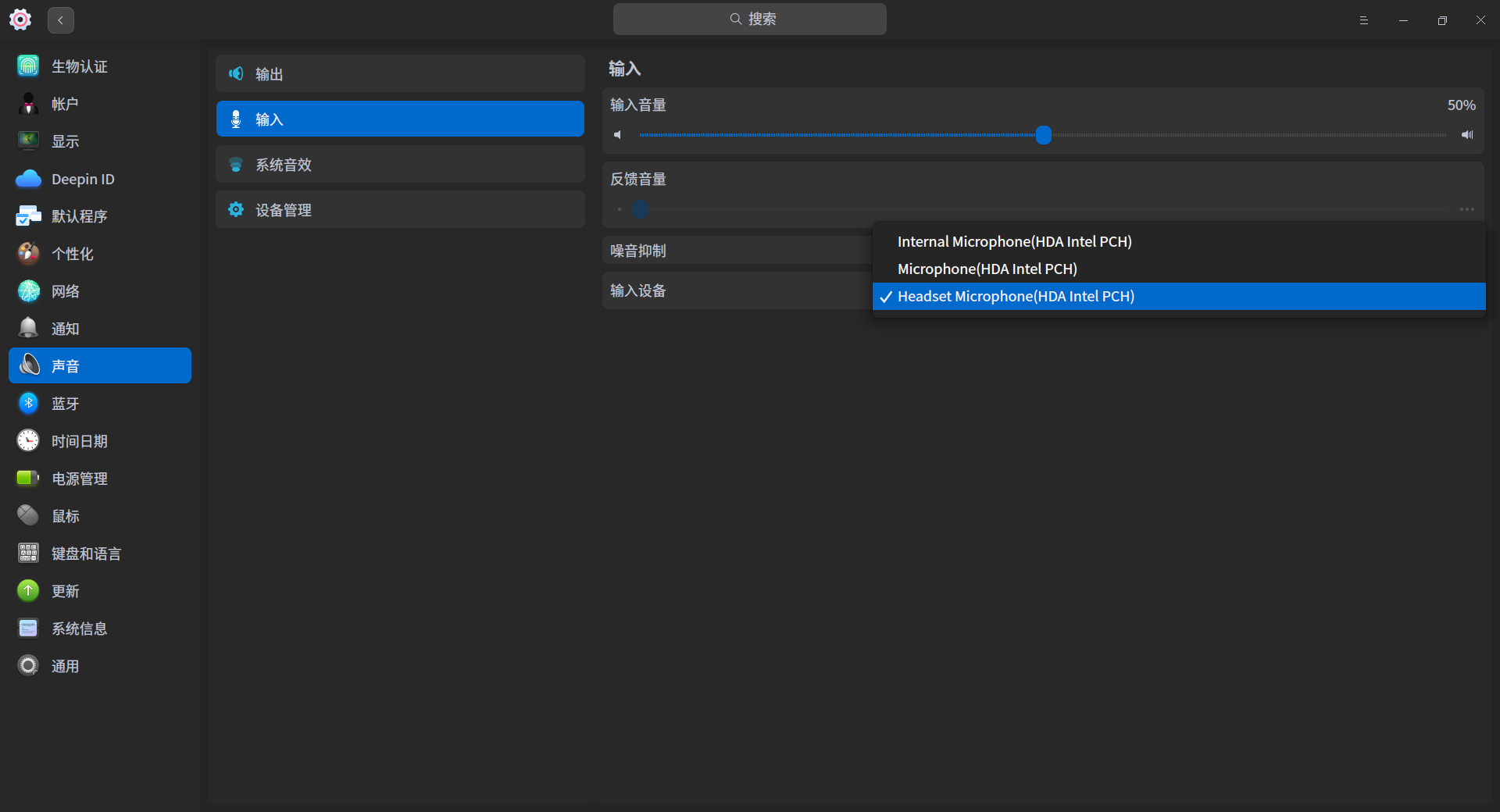Image resolution: width=1500 pixels, height=812 pixels.
Task: Go back using the arrow button
Action: (61, 20)
